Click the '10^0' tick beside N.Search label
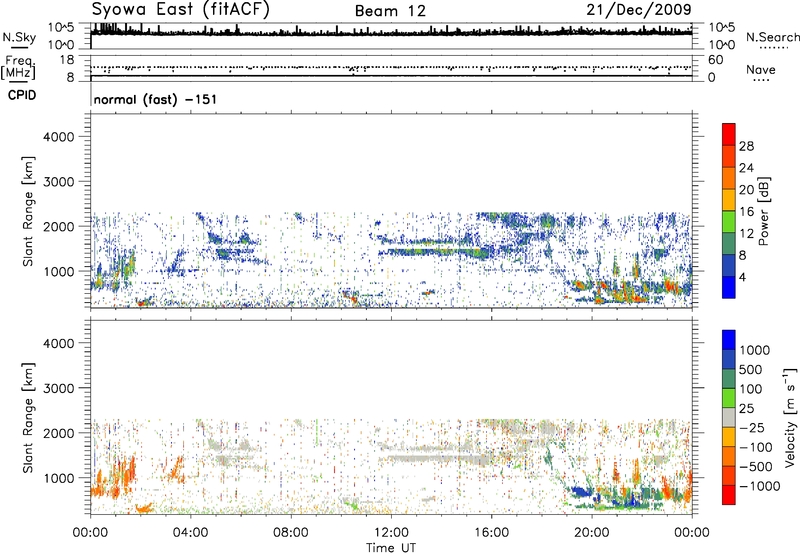Image resolution: width=800 pixels, height=554 pixels. coord(722,45)
